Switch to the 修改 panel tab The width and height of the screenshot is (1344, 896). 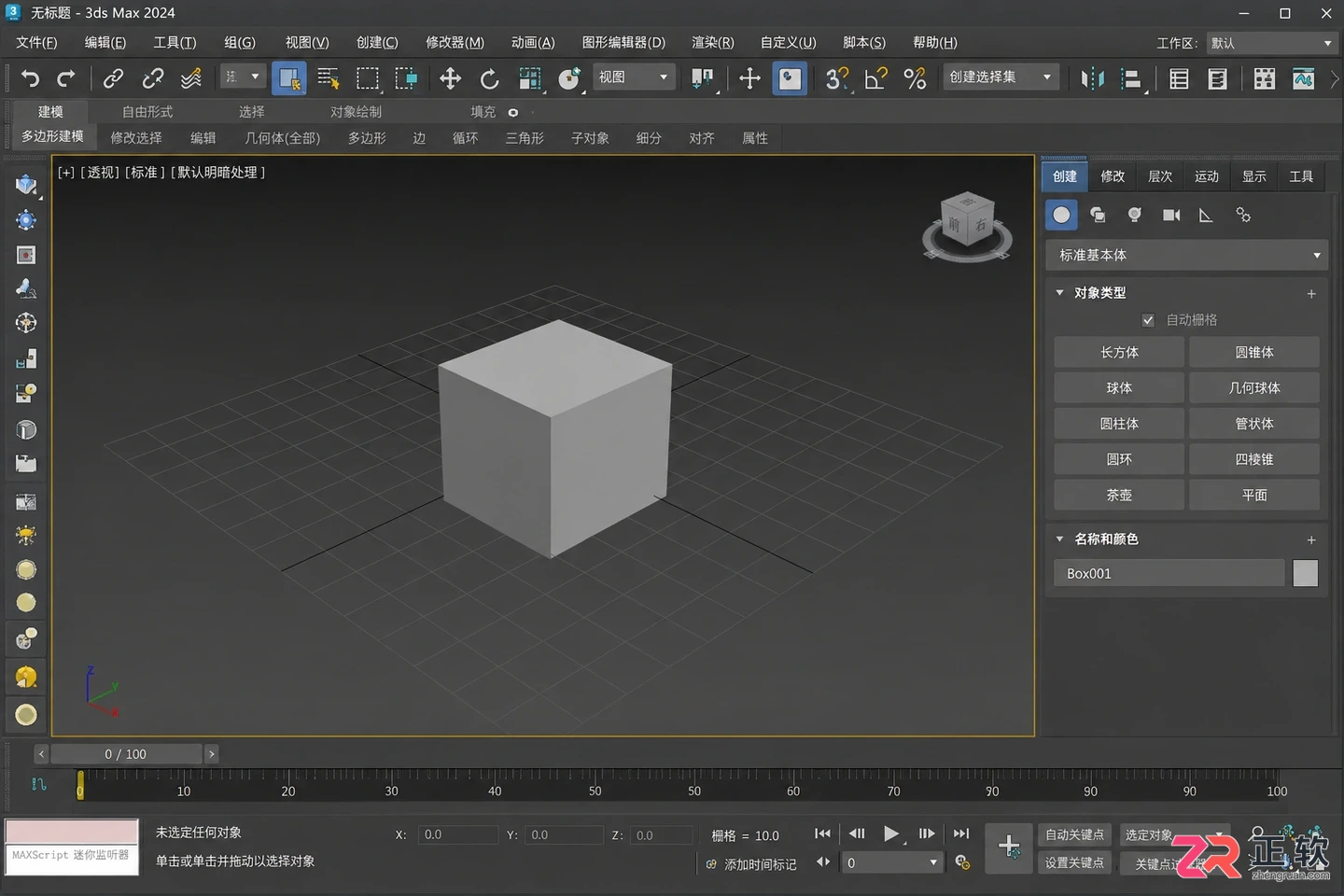click(1113, 176)
